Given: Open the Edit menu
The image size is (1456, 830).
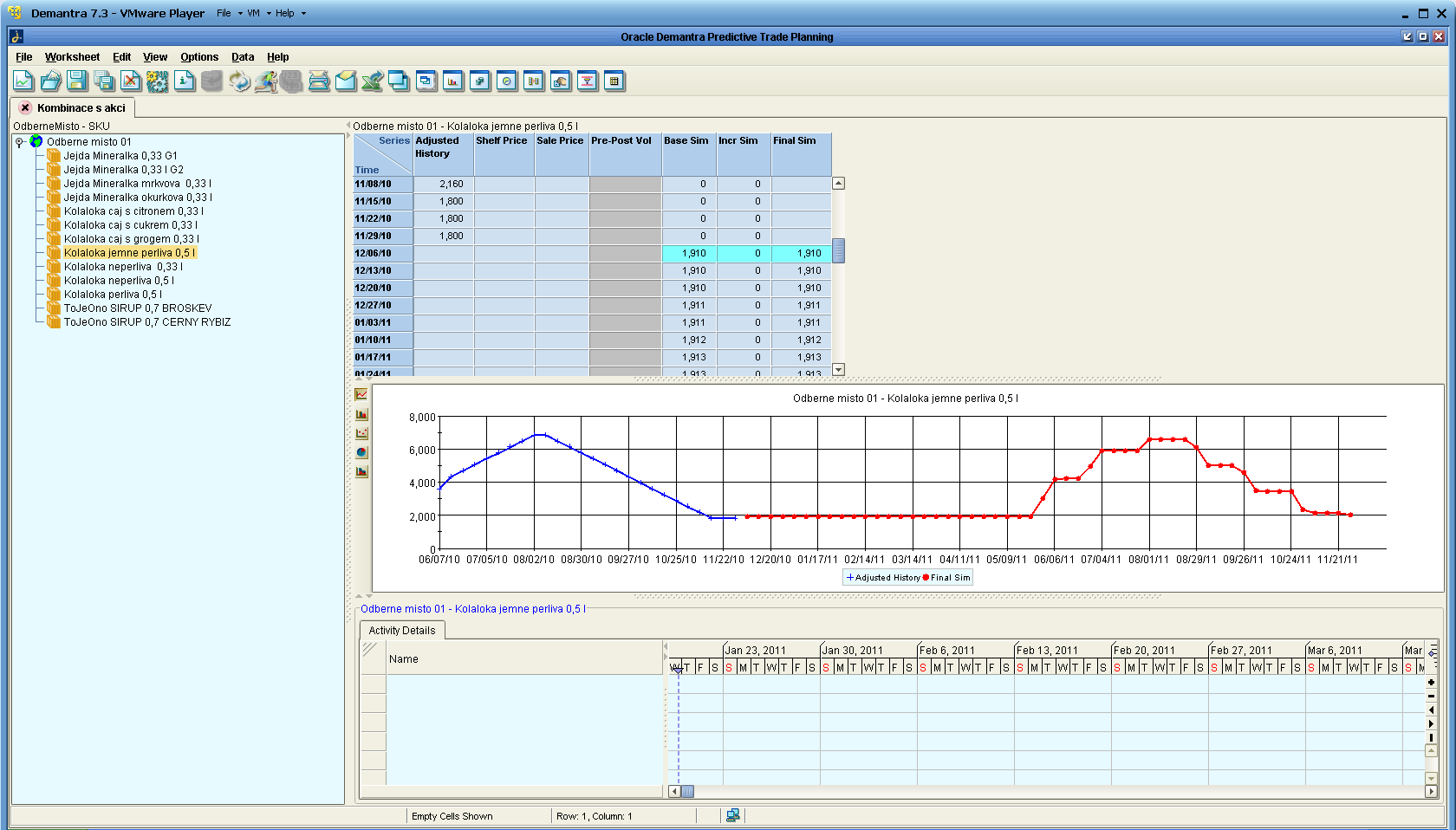Looking at the screenshot, I should (121, 57).
